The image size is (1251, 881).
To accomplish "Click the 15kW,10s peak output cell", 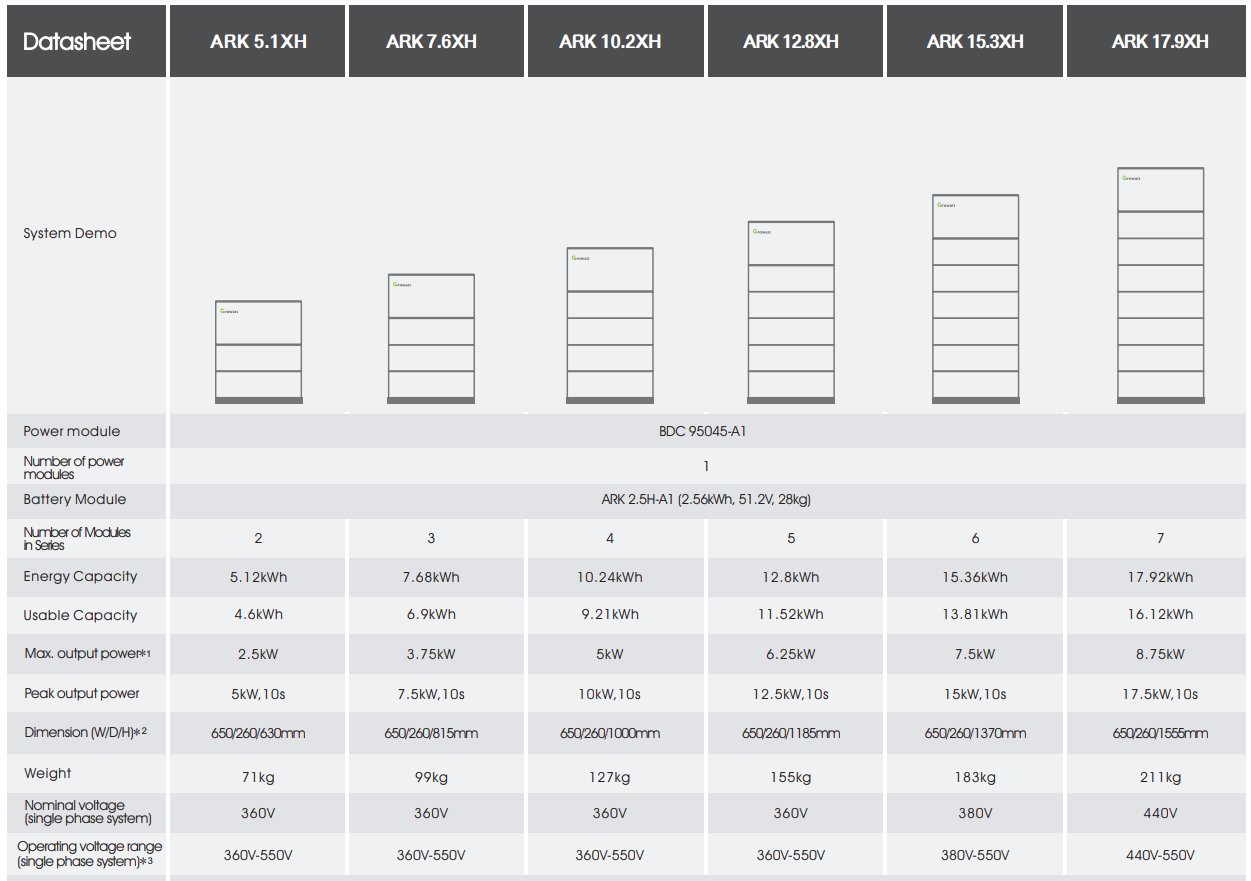I will [x=975, y=694].
